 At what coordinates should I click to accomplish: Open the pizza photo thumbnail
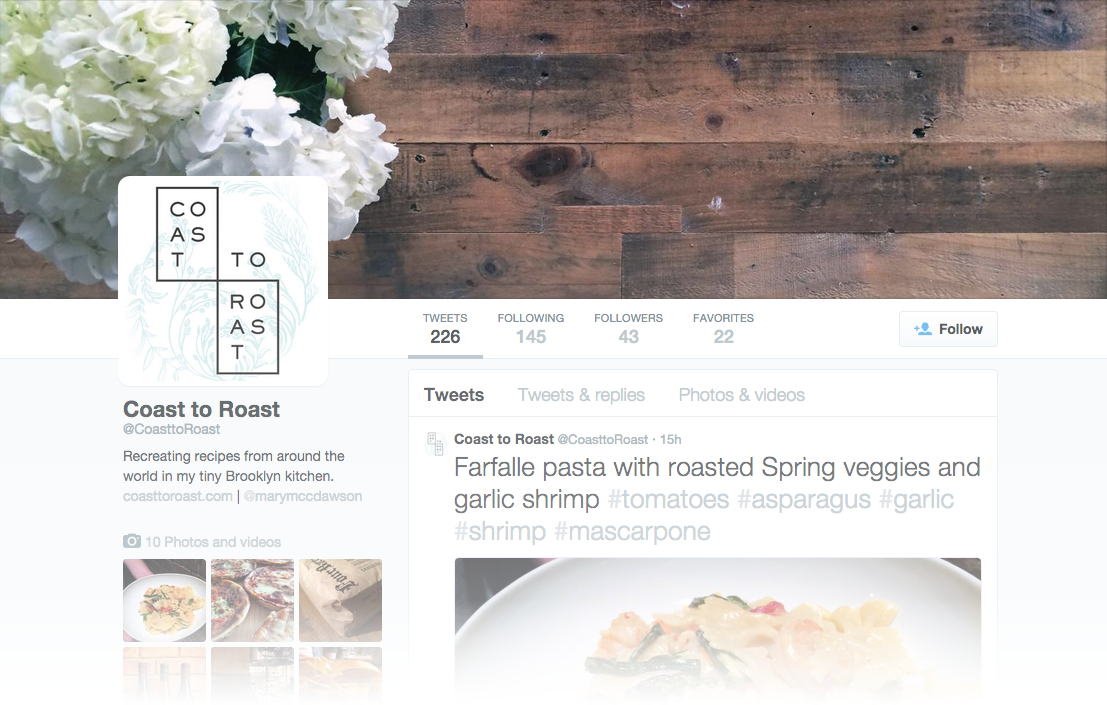coord(252,601)
